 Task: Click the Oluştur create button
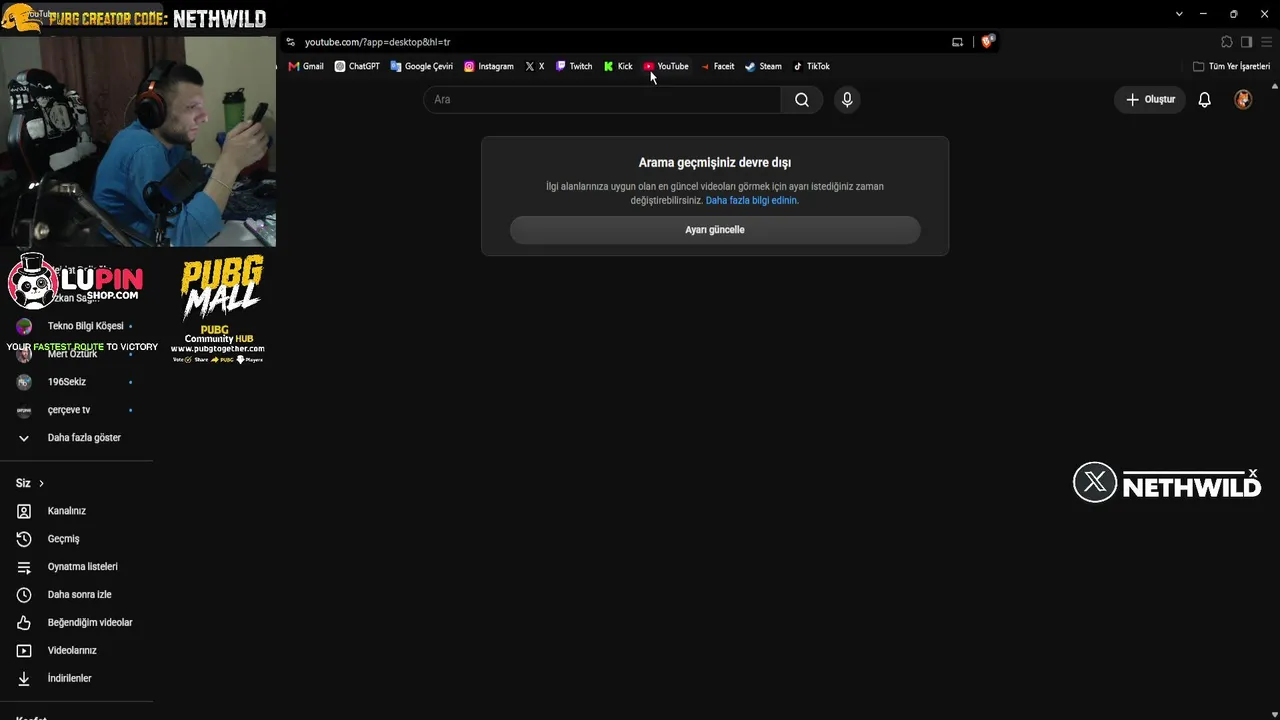[x=1150, y=100]
